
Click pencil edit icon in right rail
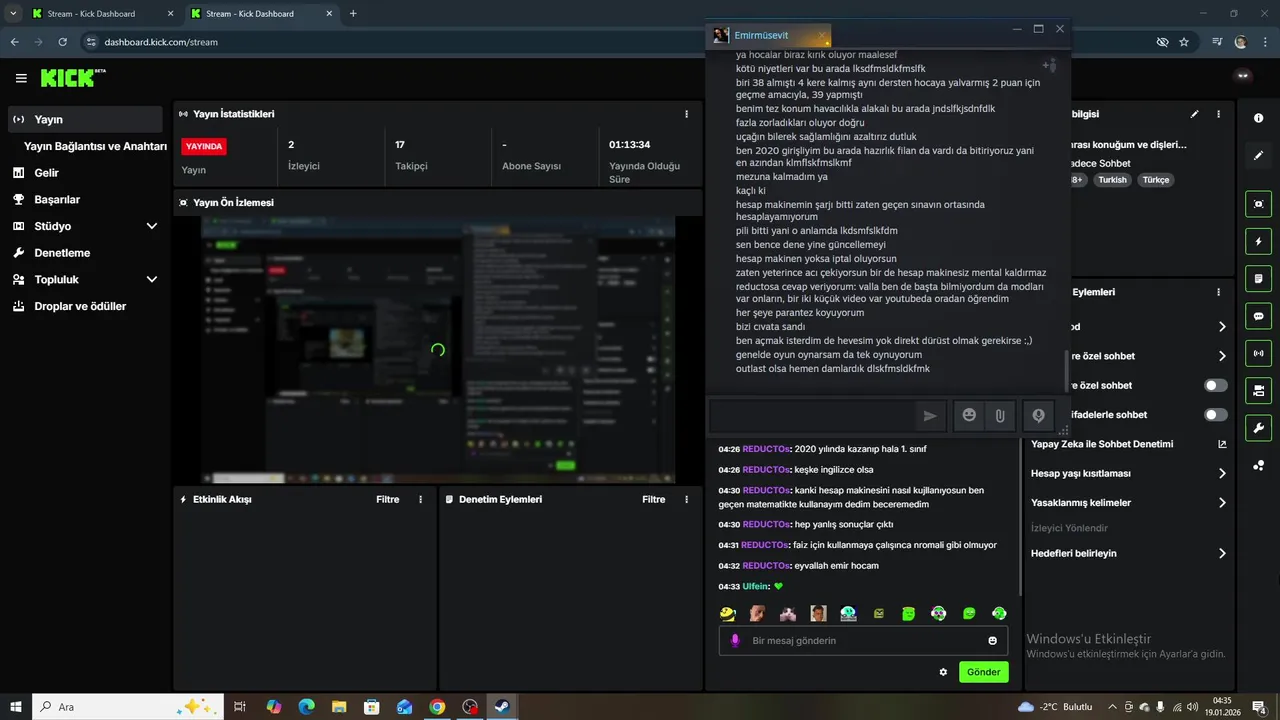point(1258,156)
